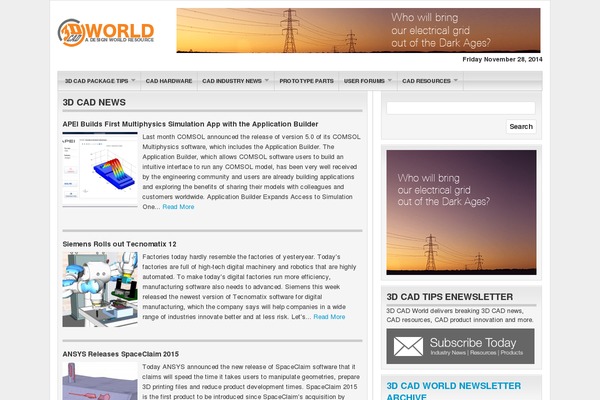Open APEI Multiphysics Simulation App article headline

[x=190, y=124]
